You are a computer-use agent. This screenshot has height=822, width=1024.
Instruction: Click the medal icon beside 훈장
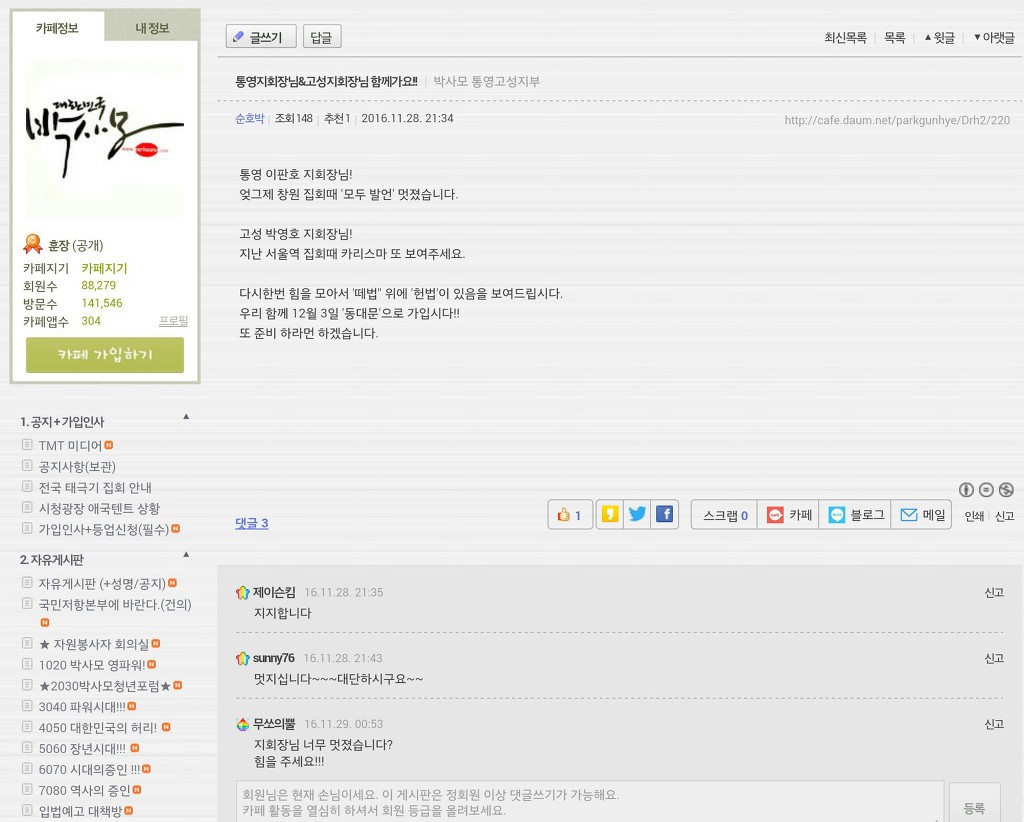(33, 244)
